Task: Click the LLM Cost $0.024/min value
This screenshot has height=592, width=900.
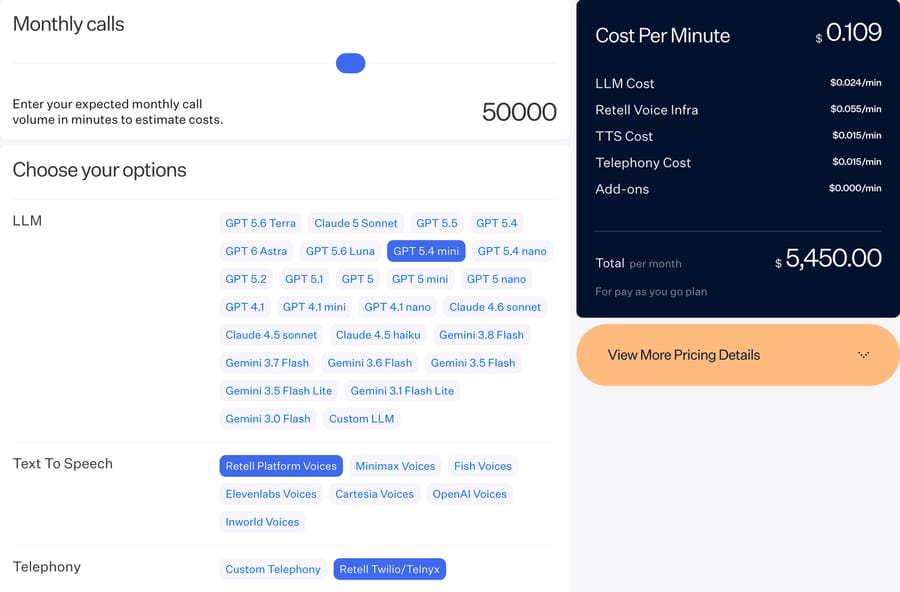Action: [856, 83]
